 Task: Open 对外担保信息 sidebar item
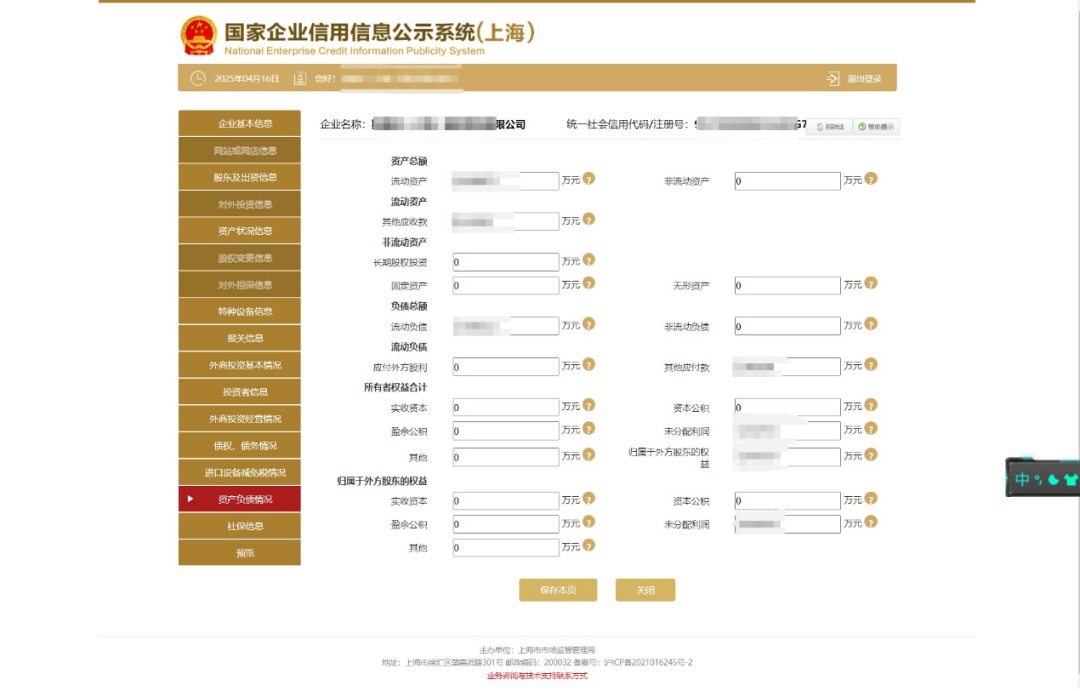pos(240,285)
